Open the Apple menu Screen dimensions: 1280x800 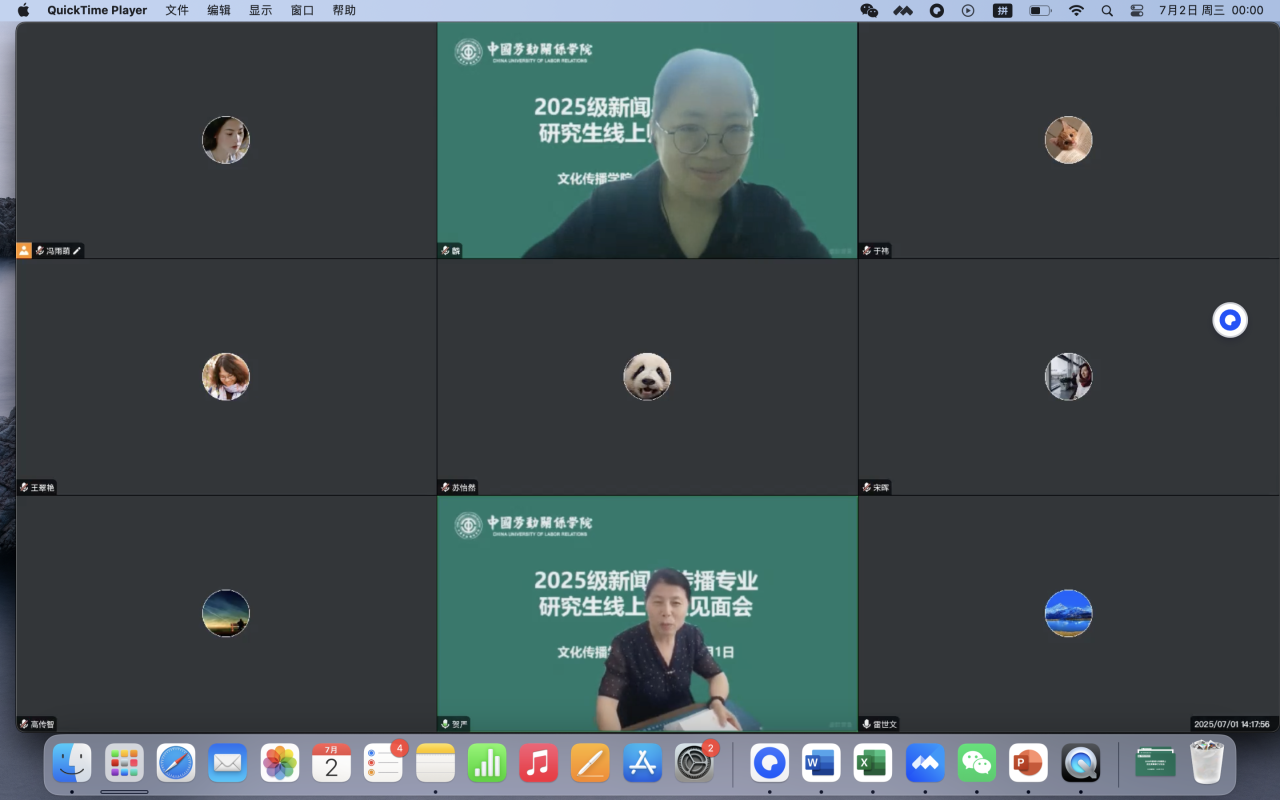coord(23,10)
